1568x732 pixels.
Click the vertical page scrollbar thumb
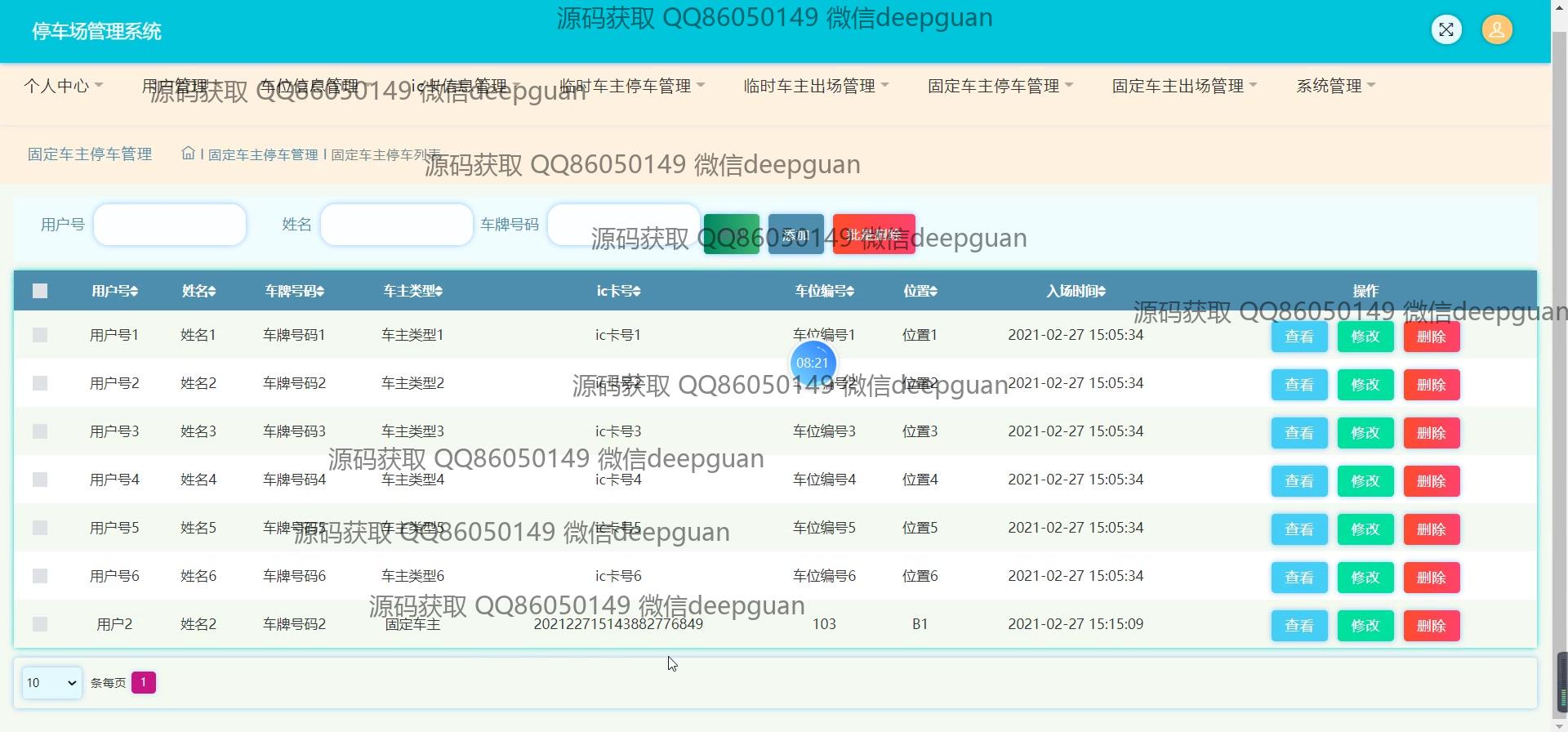tap(1561, 682)
